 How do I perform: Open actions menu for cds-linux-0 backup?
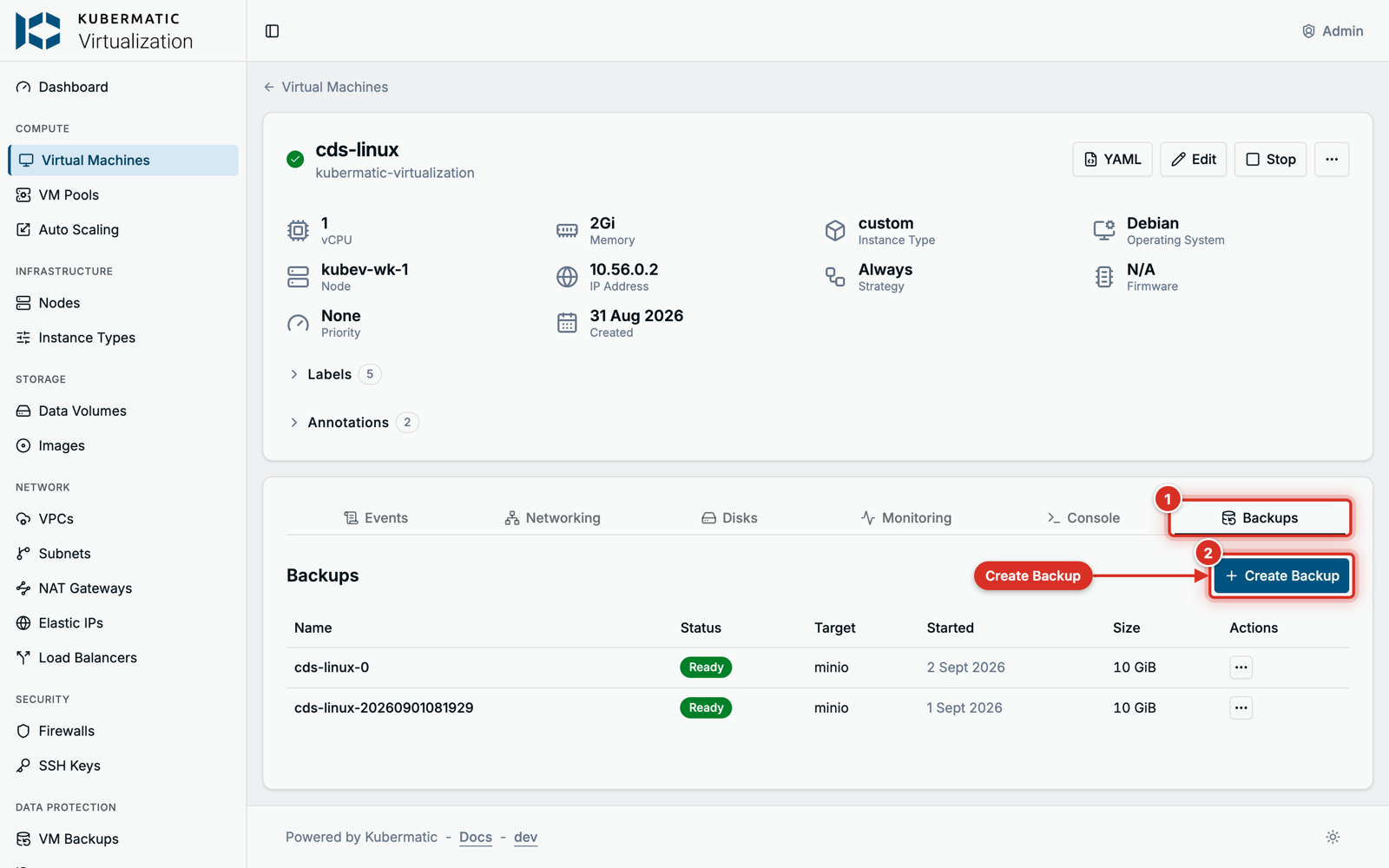pyautogui.click(x=1241, y=667)
